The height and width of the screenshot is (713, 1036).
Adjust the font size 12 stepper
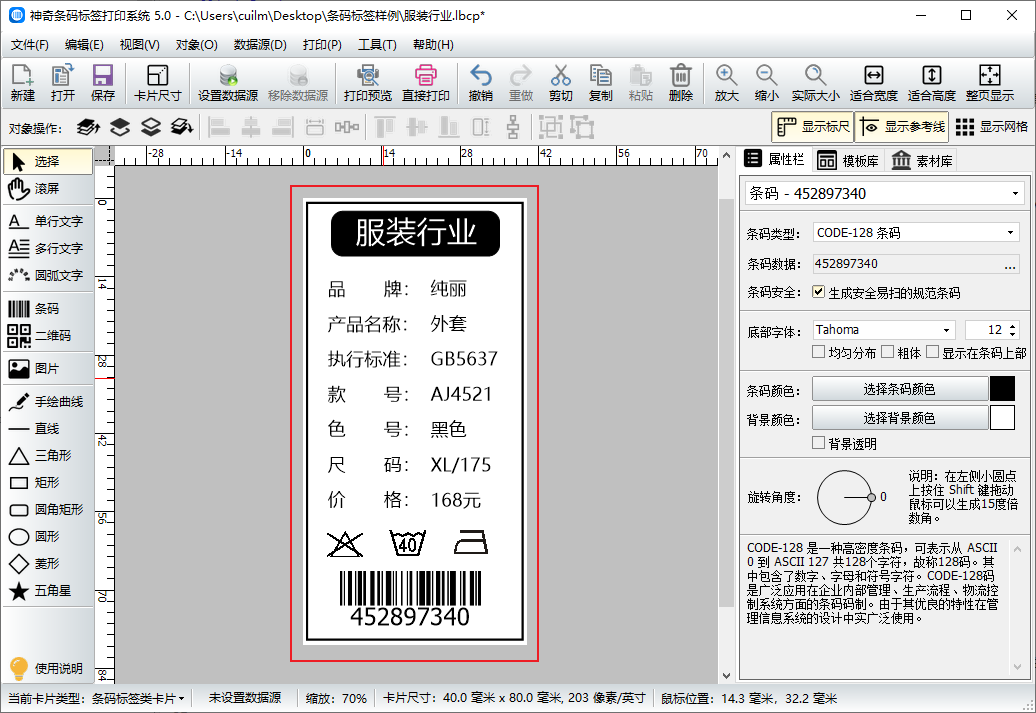[1013, 330]
